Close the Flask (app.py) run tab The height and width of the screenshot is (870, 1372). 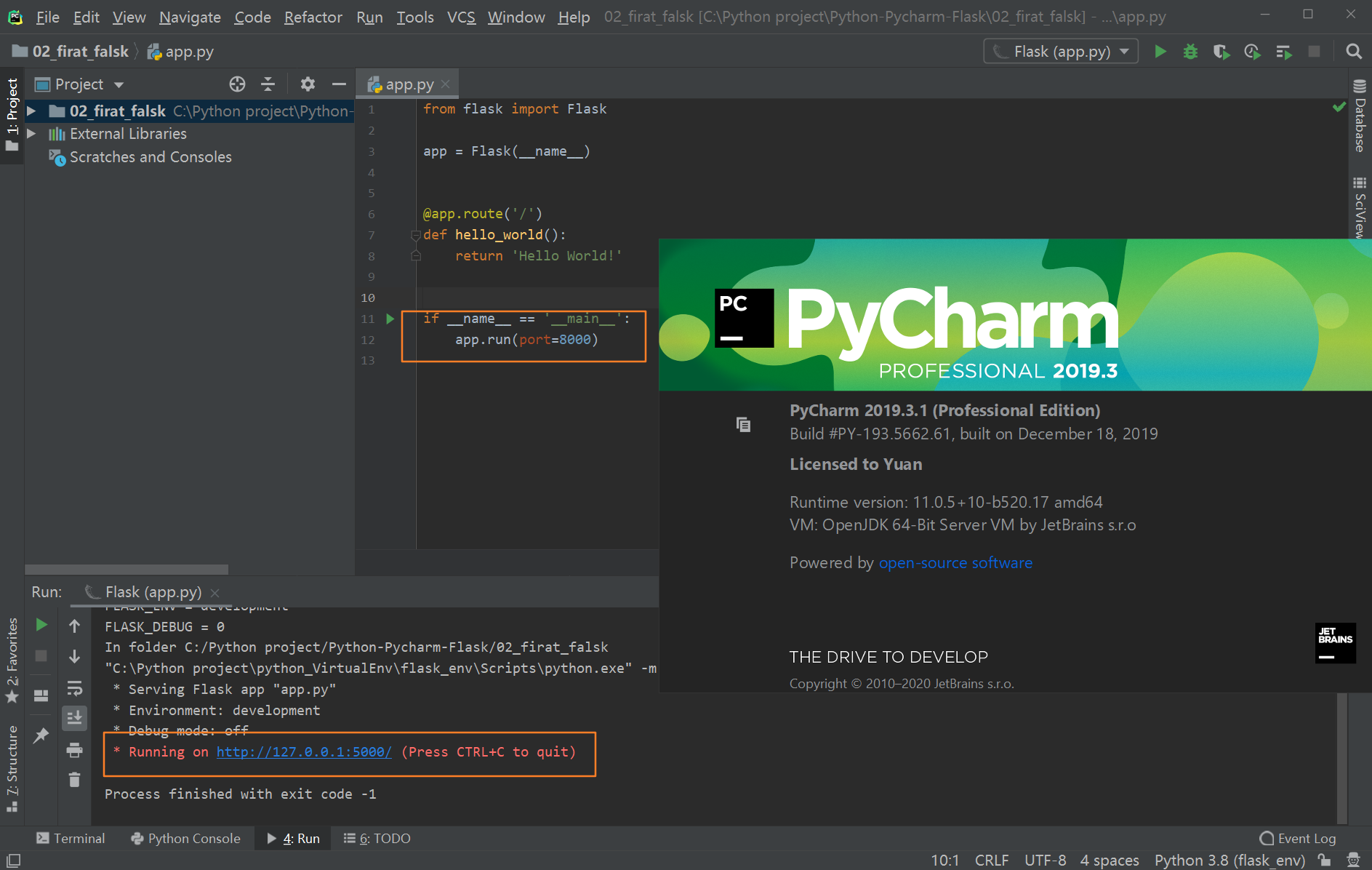pos(215,593)
